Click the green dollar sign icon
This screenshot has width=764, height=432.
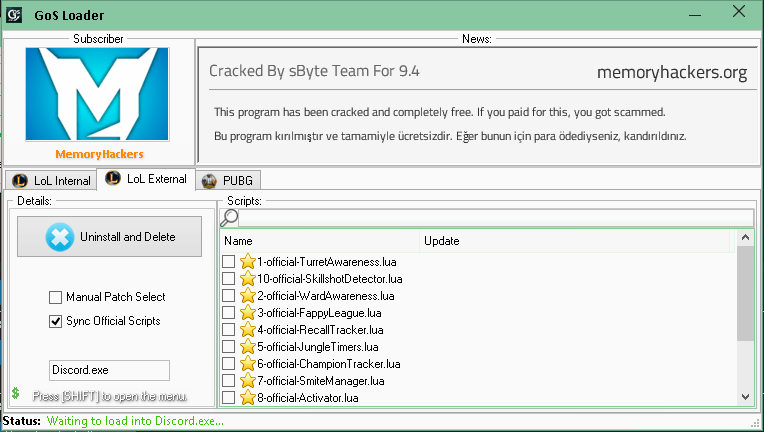pos(16,393)
